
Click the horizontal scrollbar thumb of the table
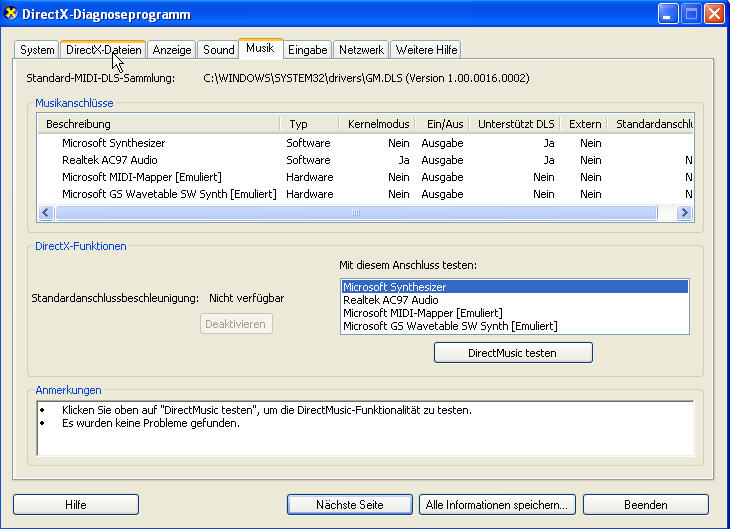click(356, 213)
